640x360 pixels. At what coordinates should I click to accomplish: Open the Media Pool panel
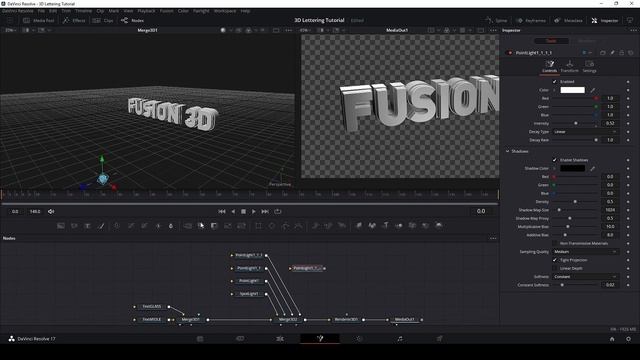tap(38, 20)
